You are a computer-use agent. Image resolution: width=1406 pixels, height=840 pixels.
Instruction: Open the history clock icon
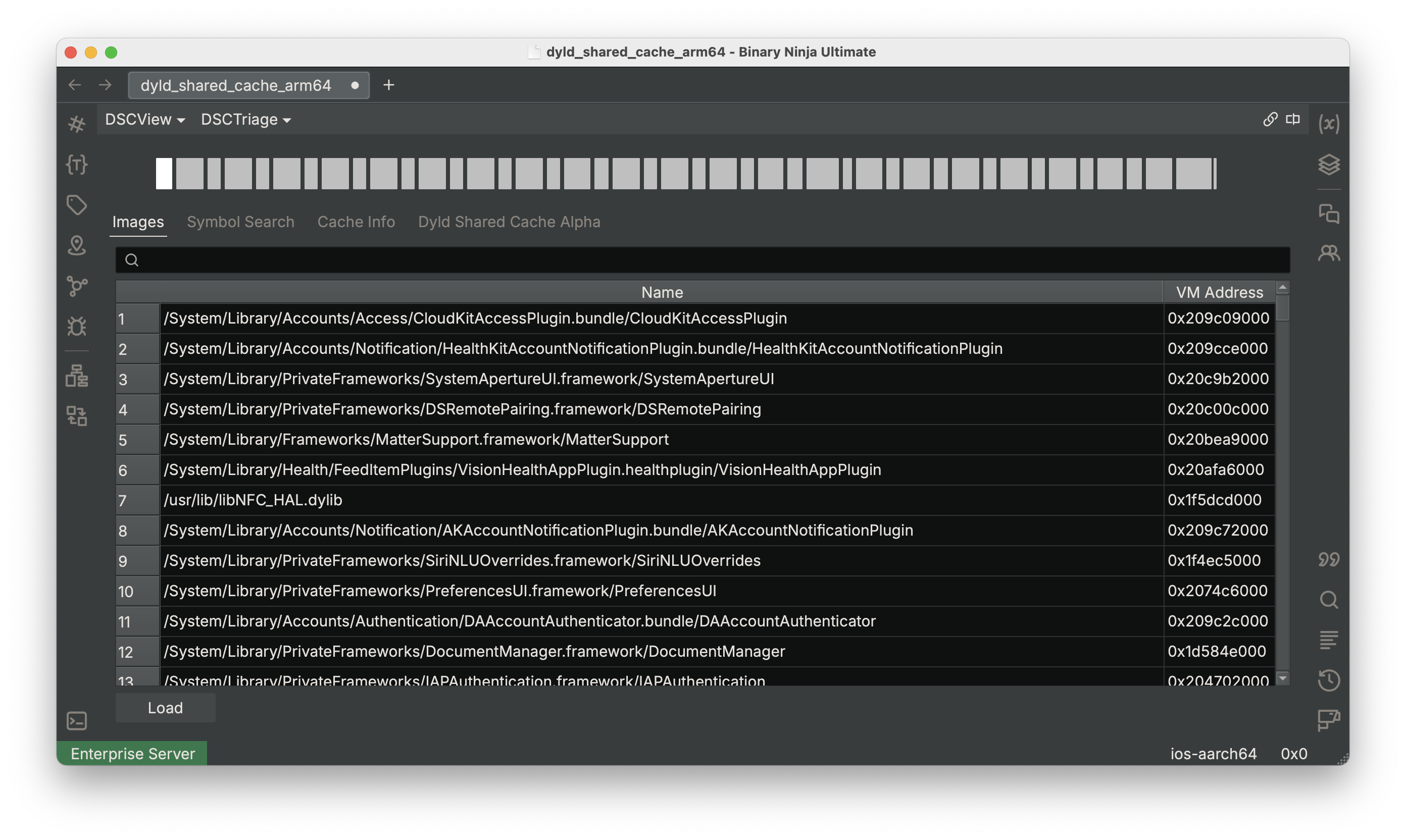(1328, 680)
